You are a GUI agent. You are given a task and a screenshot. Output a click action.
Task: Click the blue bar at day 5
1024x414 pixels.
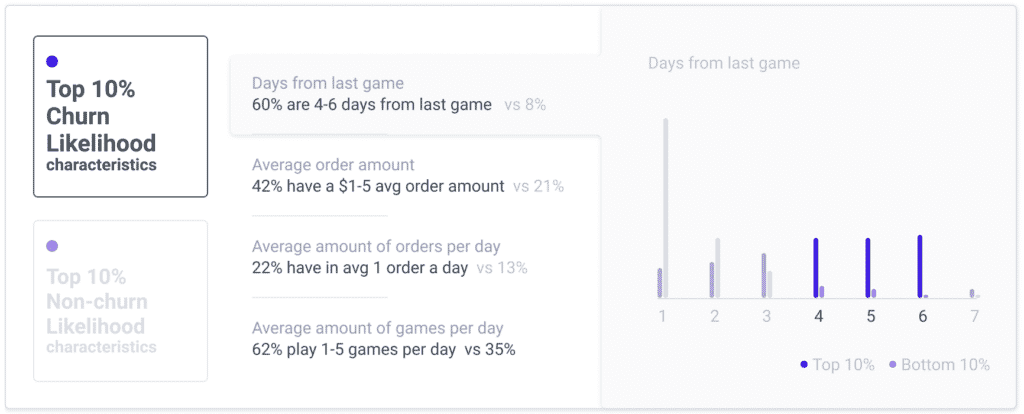868,268
